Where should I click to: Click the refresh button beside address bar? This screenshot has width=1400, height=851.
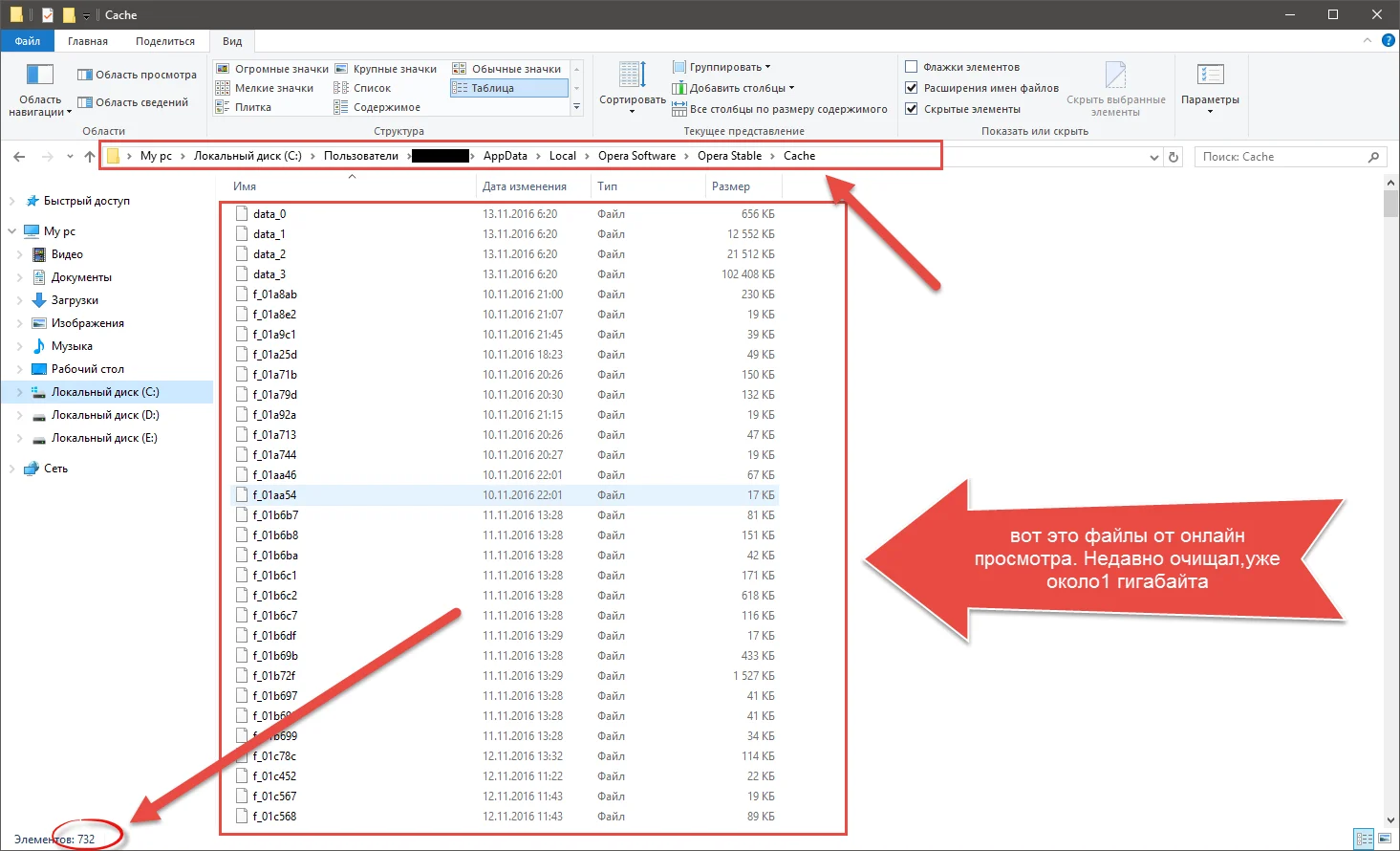coord(1174,157)
